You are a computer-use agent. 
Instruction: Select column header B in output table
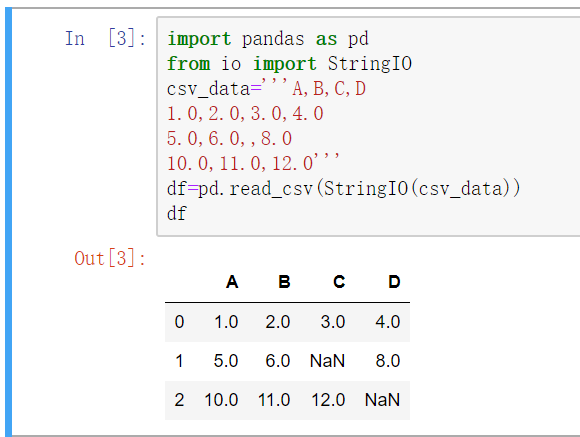click(284, 282)
